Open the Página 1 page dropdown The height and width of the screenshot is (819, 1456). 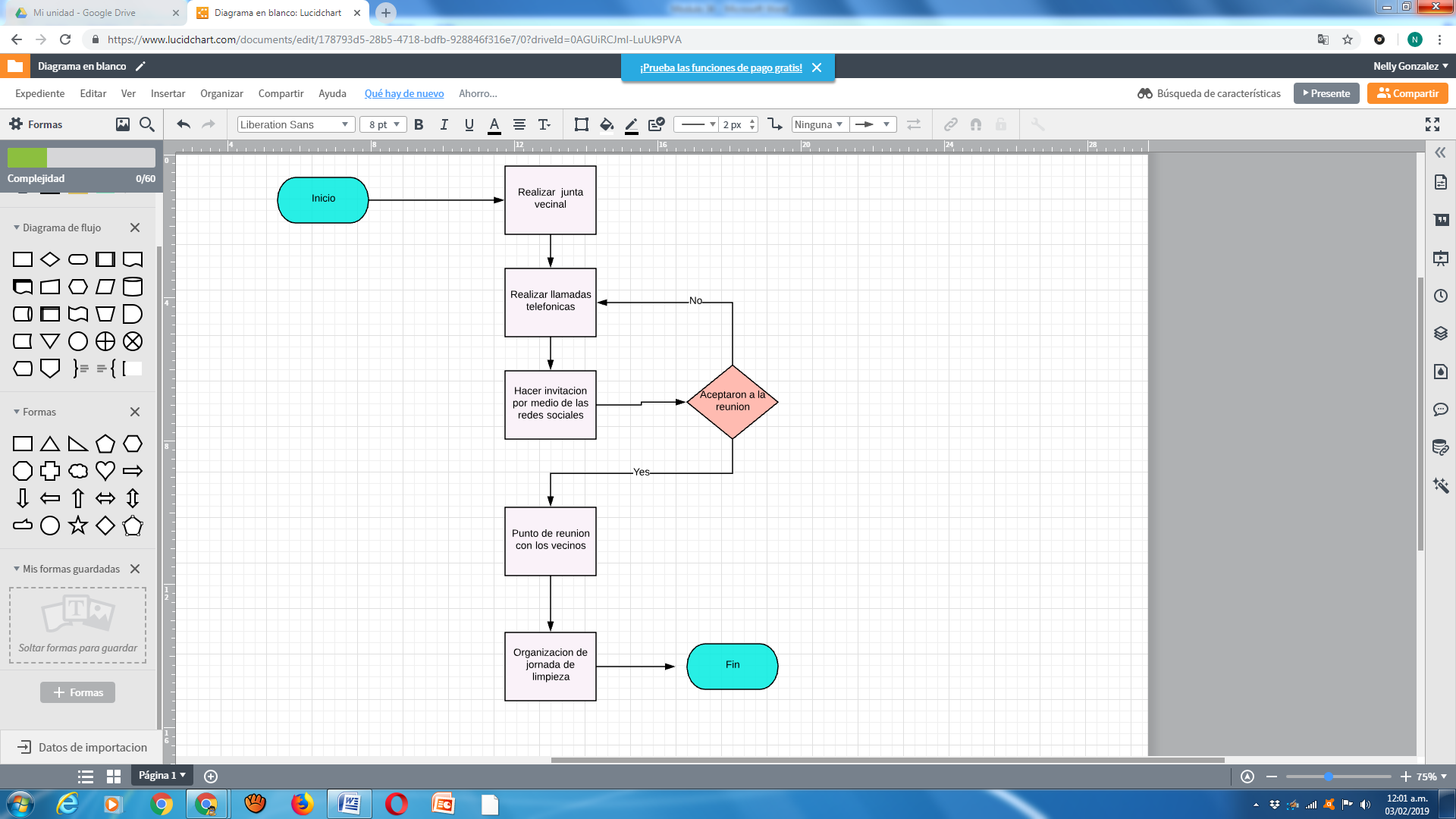162,775
